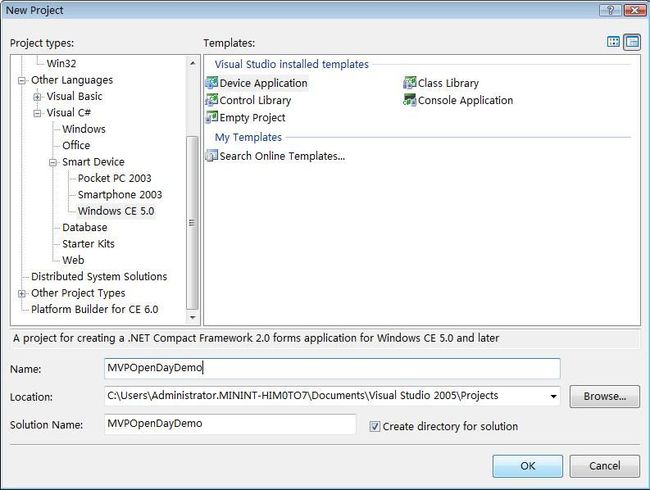Select Starter Kits project type
This screenshot has height=490, width=650.
(x=88, y=244)
